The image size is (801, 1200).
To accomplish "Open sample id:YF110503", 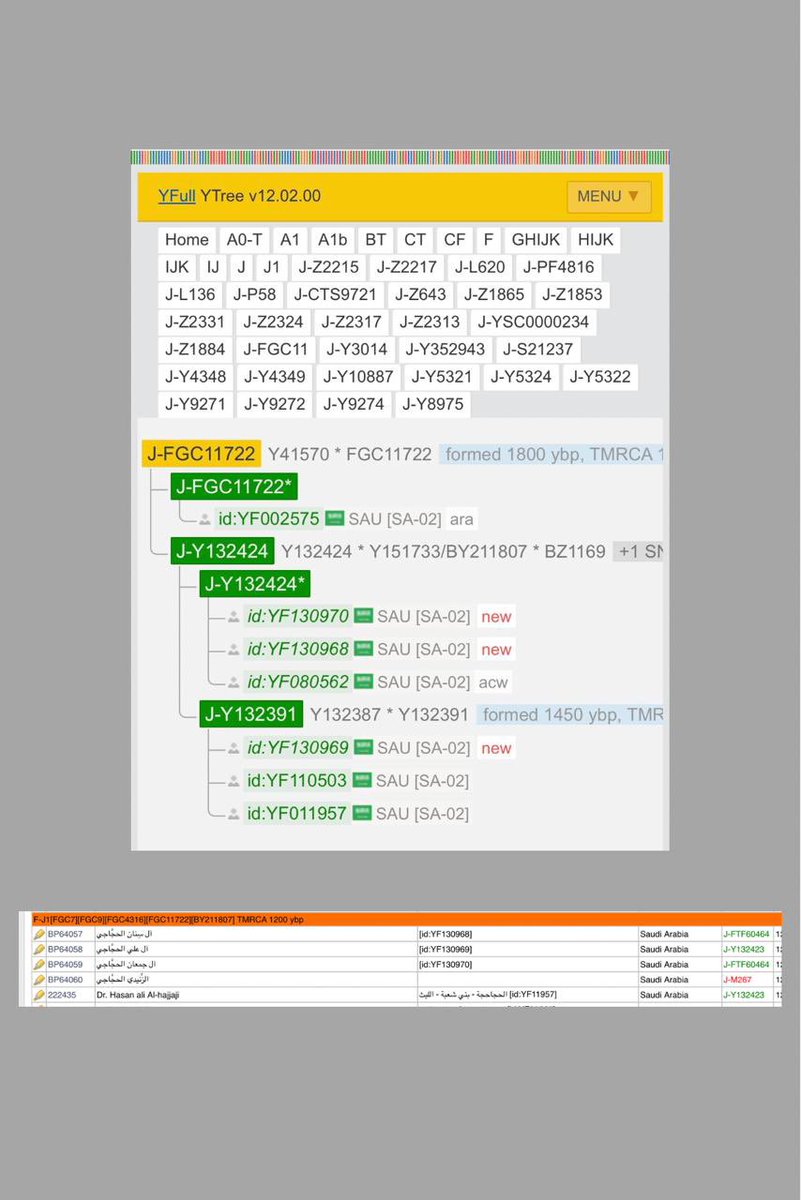I will coord(297,781).
